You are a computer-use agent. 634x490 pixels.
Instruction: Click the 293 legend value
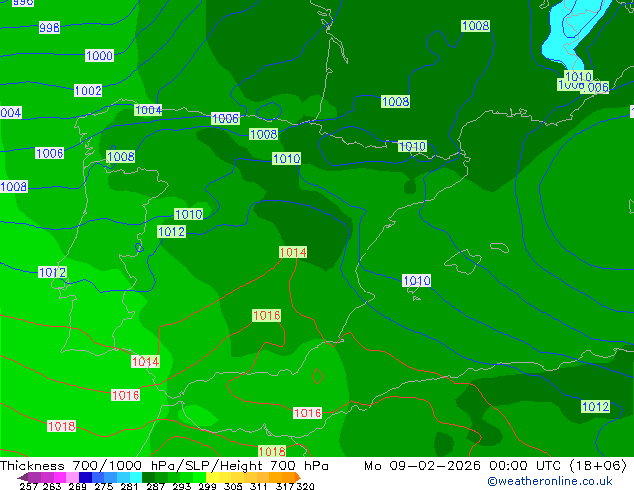(x=181, y=486)
